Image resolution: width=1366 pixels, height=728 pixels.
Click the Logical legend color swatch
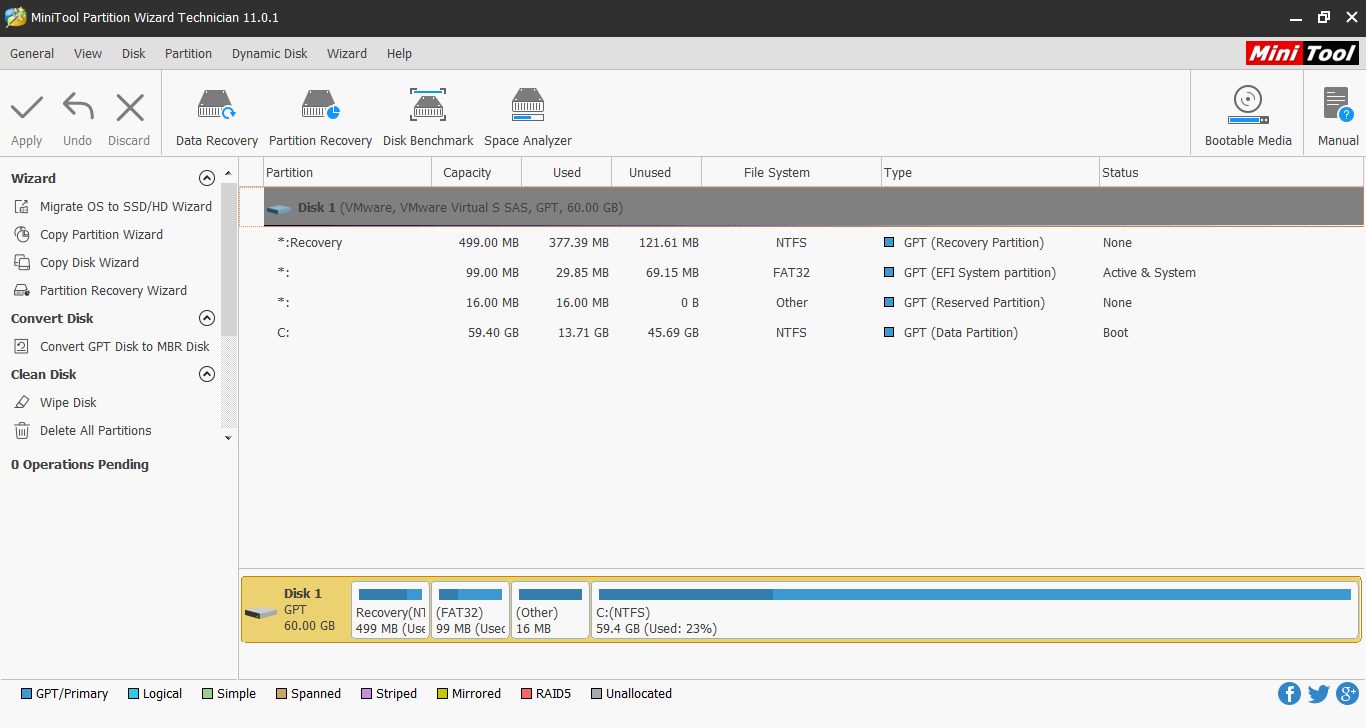coord(133,694)
